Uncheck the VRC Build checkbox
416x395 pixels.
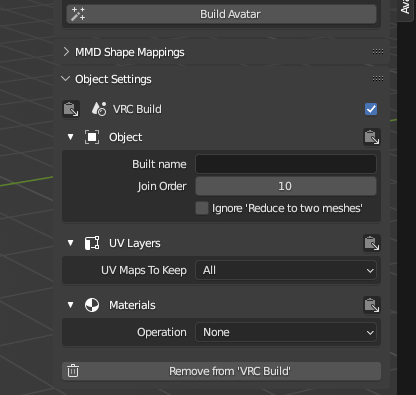point(371,109)
